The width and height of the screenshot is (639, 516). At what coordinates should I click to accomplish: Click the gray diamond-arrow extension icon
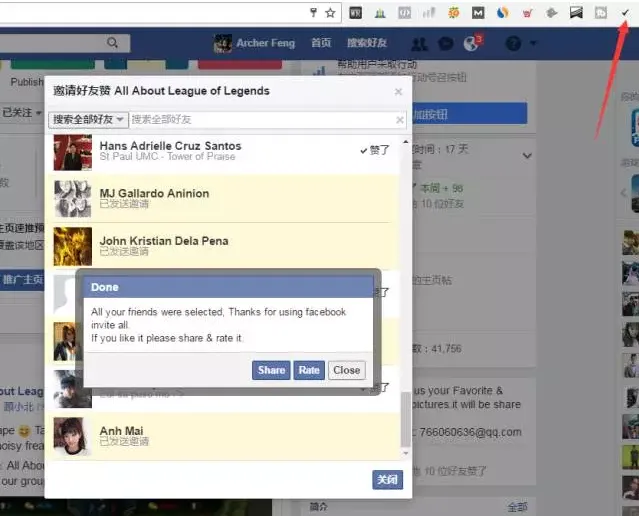pos(551,13)
